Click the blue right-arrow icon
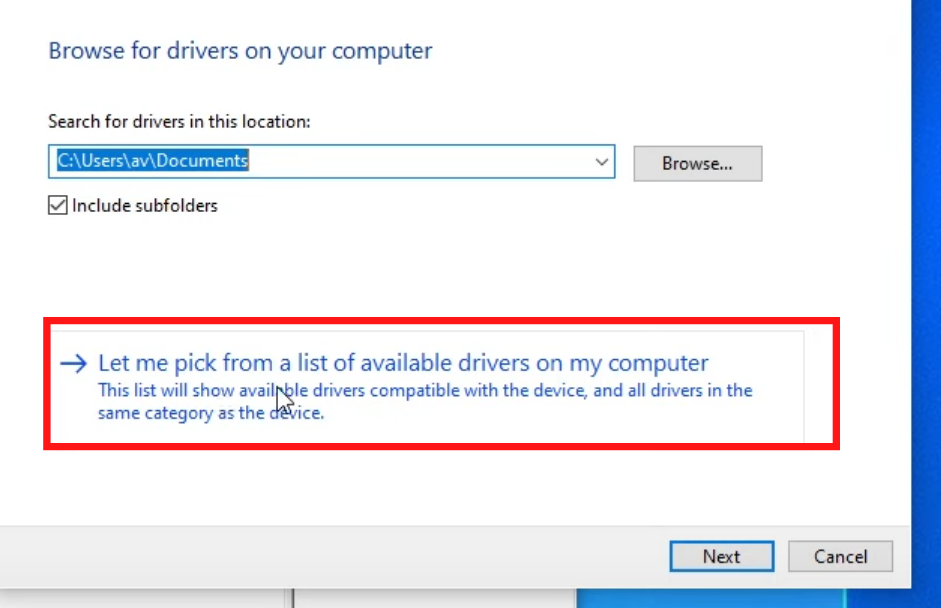The image size is (941, 608). pos(74,363)
